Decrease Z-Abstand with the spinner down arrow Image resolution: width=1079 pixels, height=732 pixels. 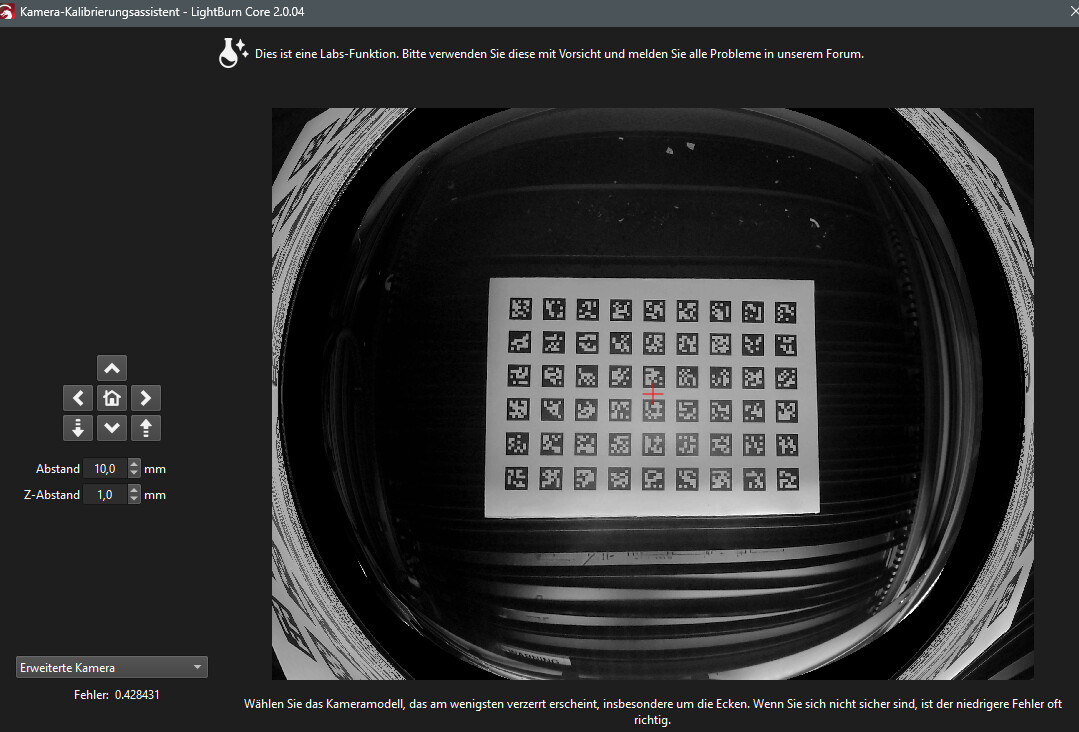point(135,499)
